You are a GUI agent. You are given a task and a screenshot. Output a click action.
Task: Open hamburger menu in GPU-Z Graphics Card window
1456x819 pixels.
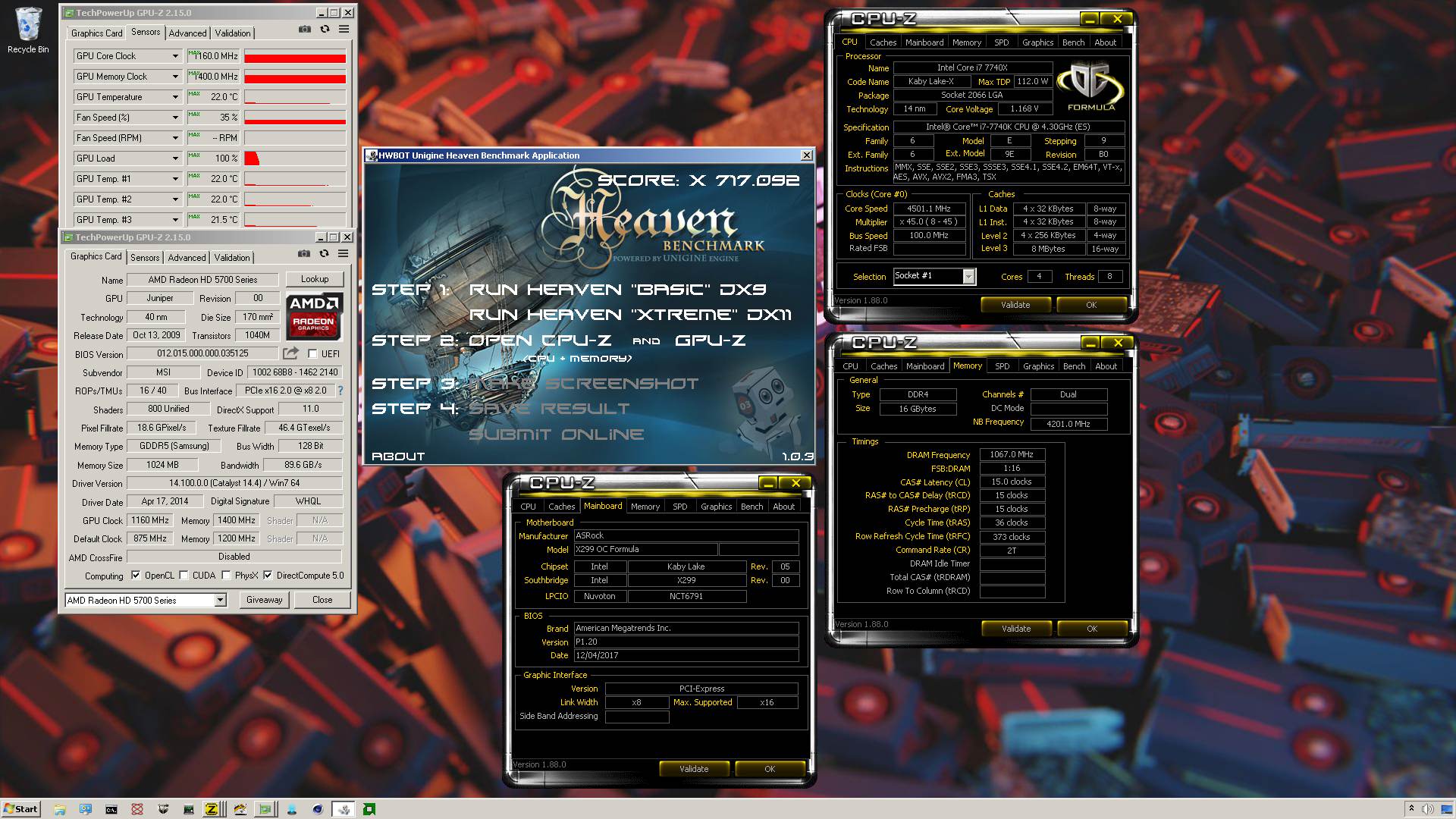[x=343, y=253]
